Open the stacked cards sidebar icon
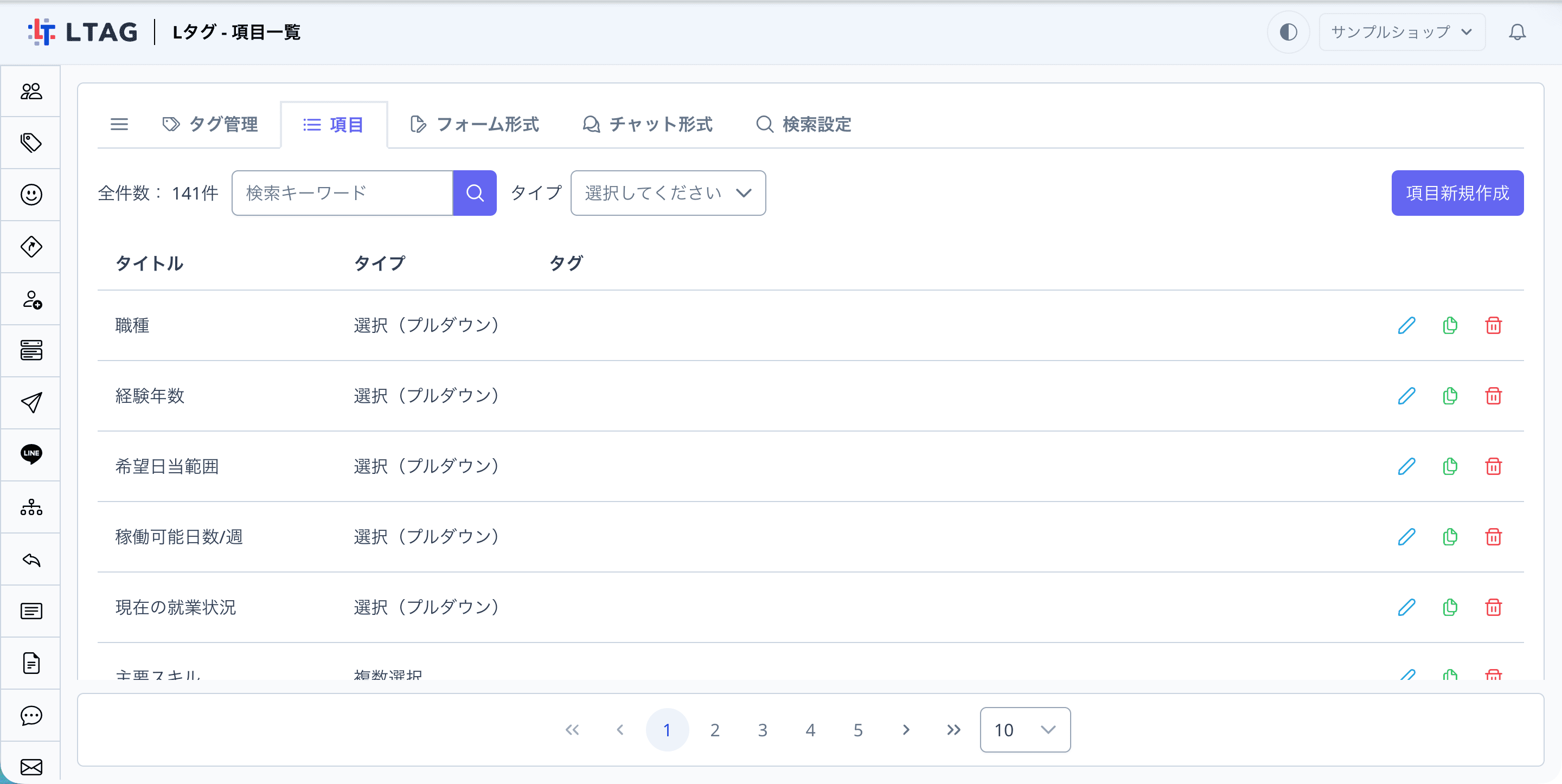 (31, 350)
